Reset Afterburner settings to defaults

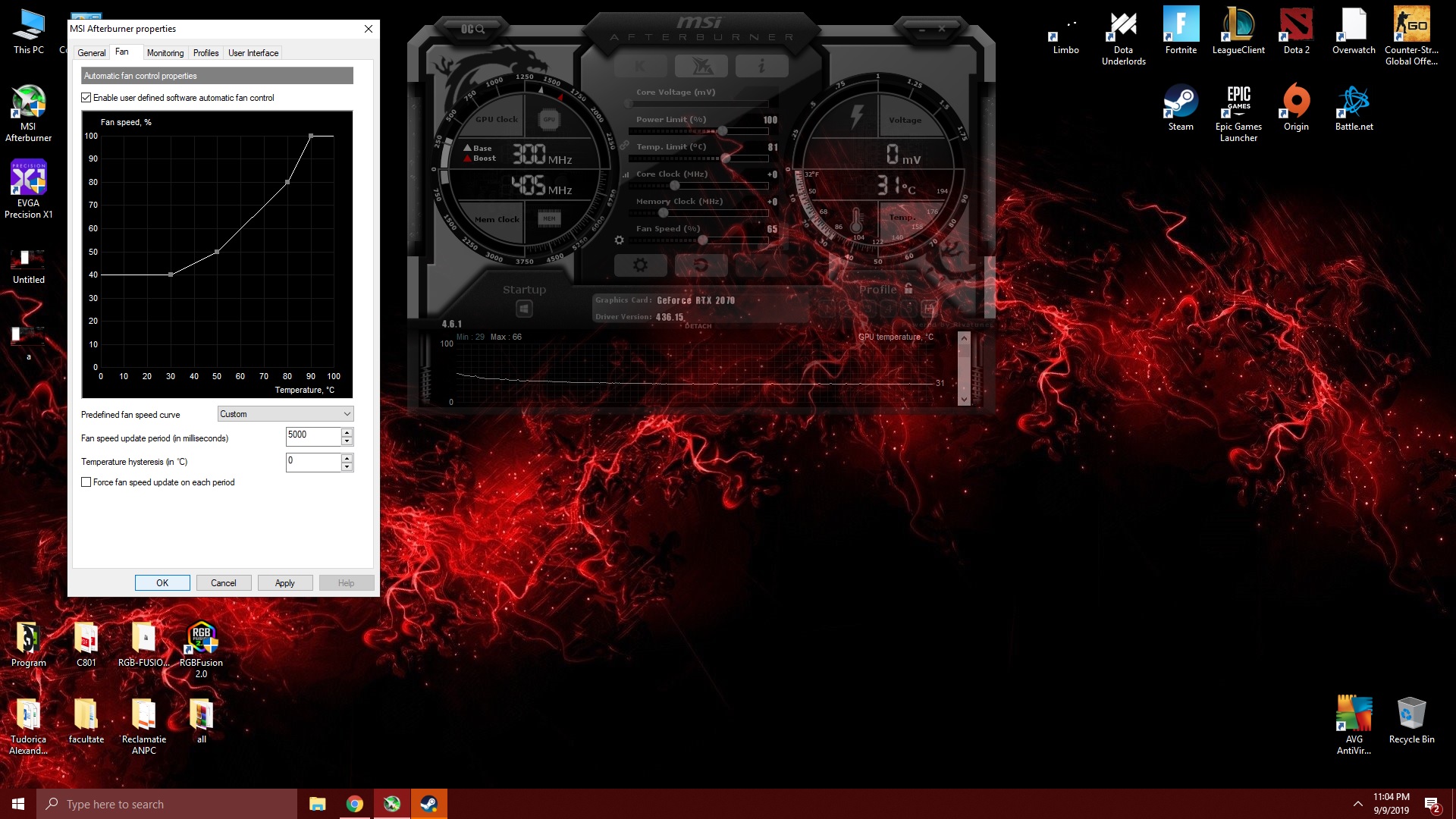pyautogui.click(x=701, y=265)
